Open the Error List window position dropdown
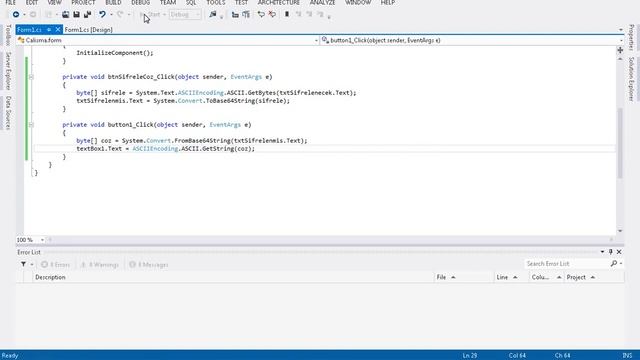The height and width of the screenshot is (360, 640). click(x=602, y=252)
